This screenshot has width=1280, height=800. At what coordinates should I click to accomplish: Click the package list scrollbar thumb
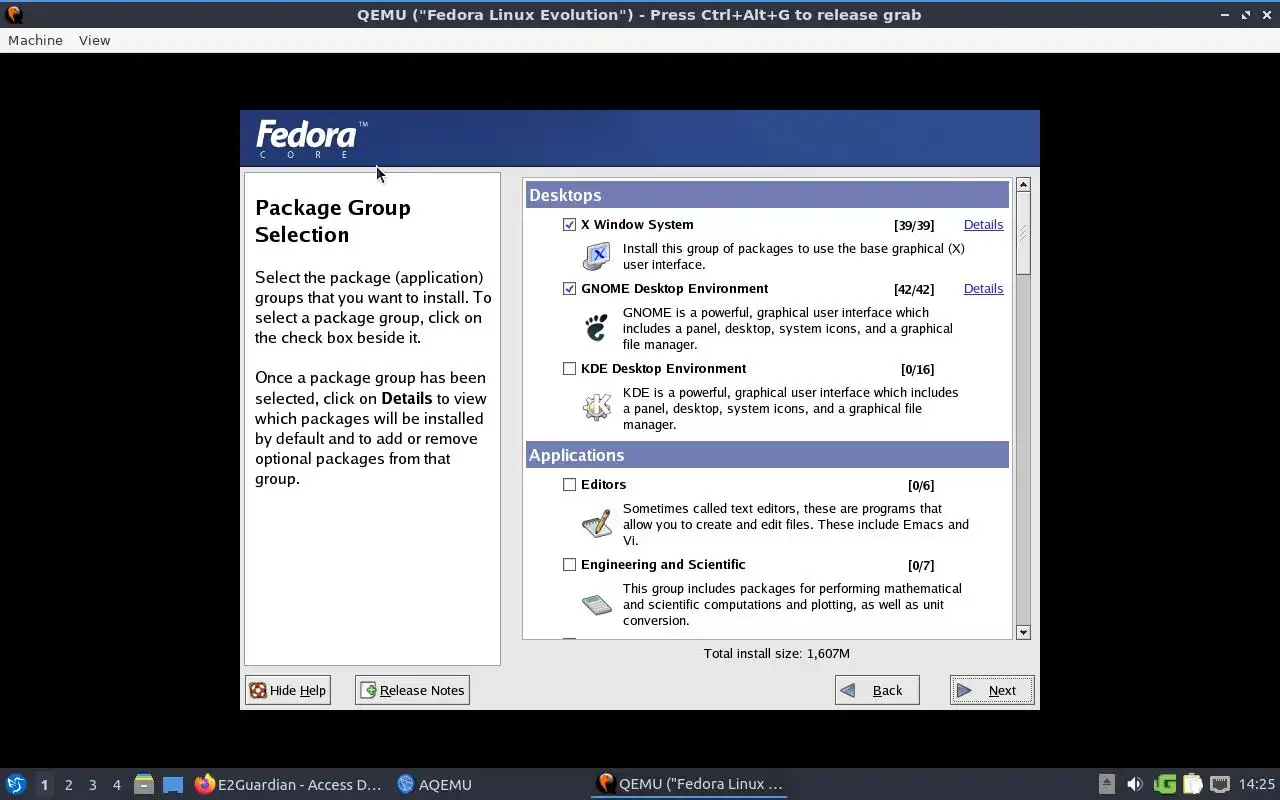click(1023, 234)
